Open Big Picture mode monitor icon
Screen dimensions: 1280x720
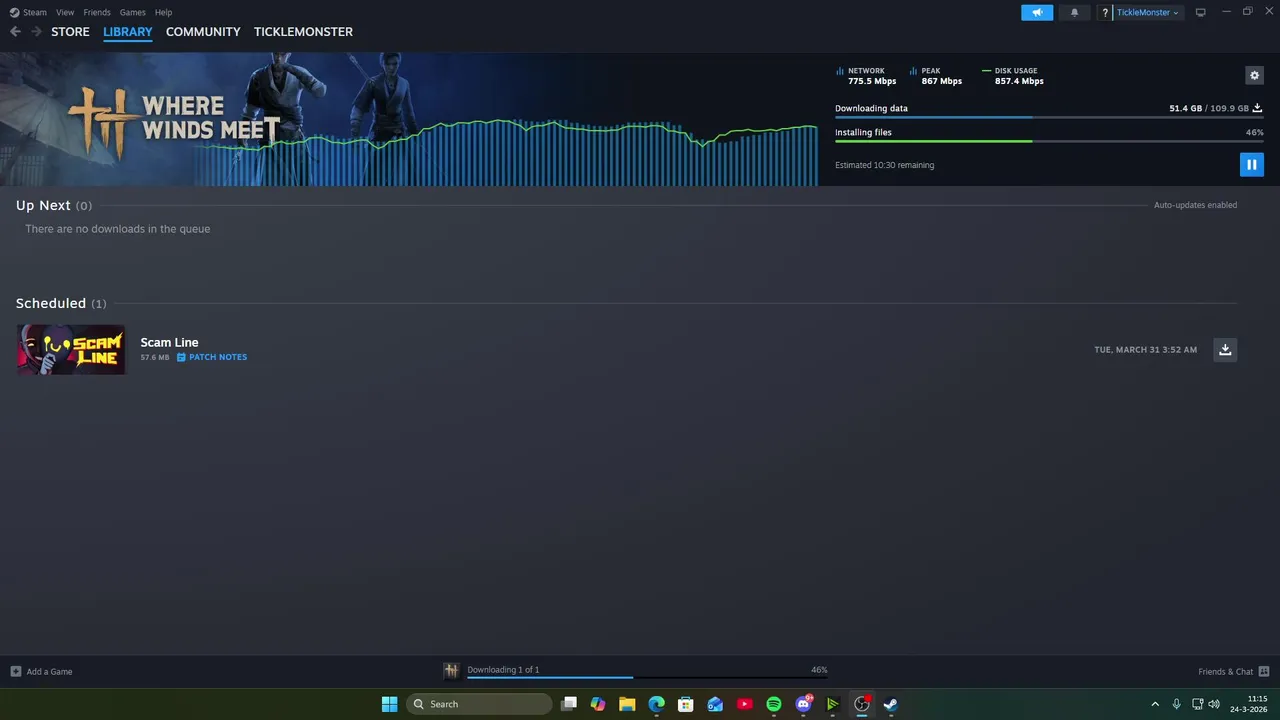tap(1201, 12)
